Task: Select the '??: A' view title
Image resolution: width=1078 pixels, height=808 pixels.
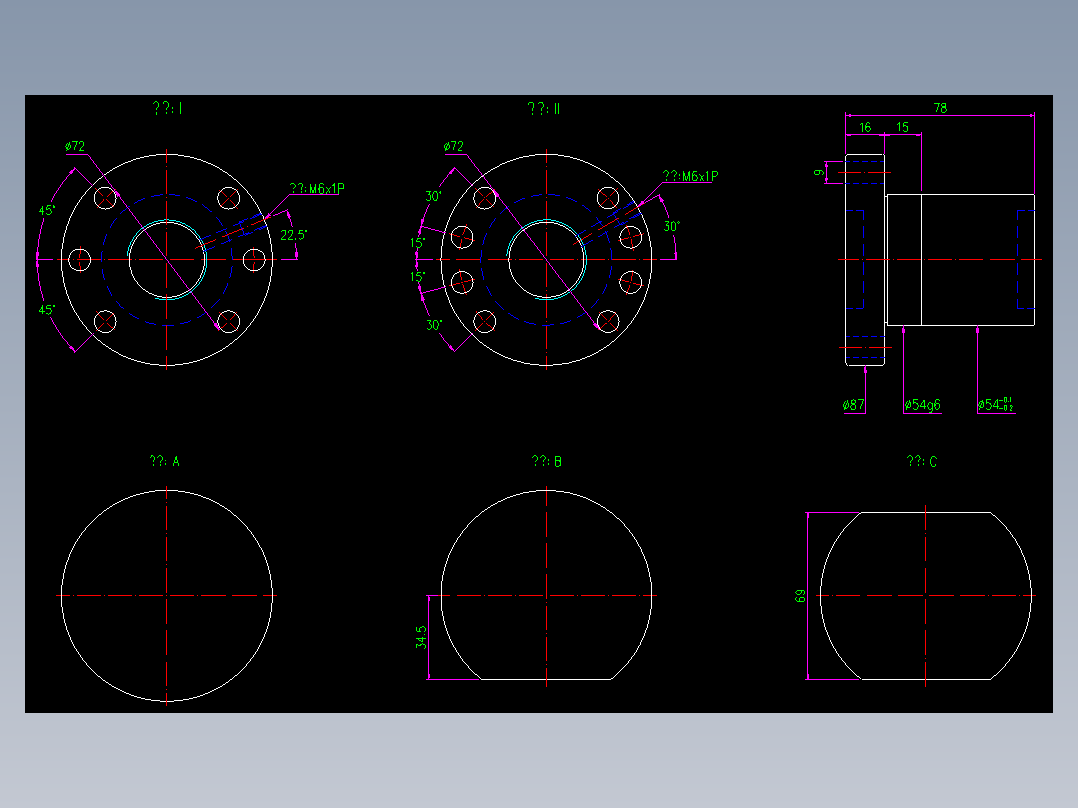Action: tap(164, 461)
